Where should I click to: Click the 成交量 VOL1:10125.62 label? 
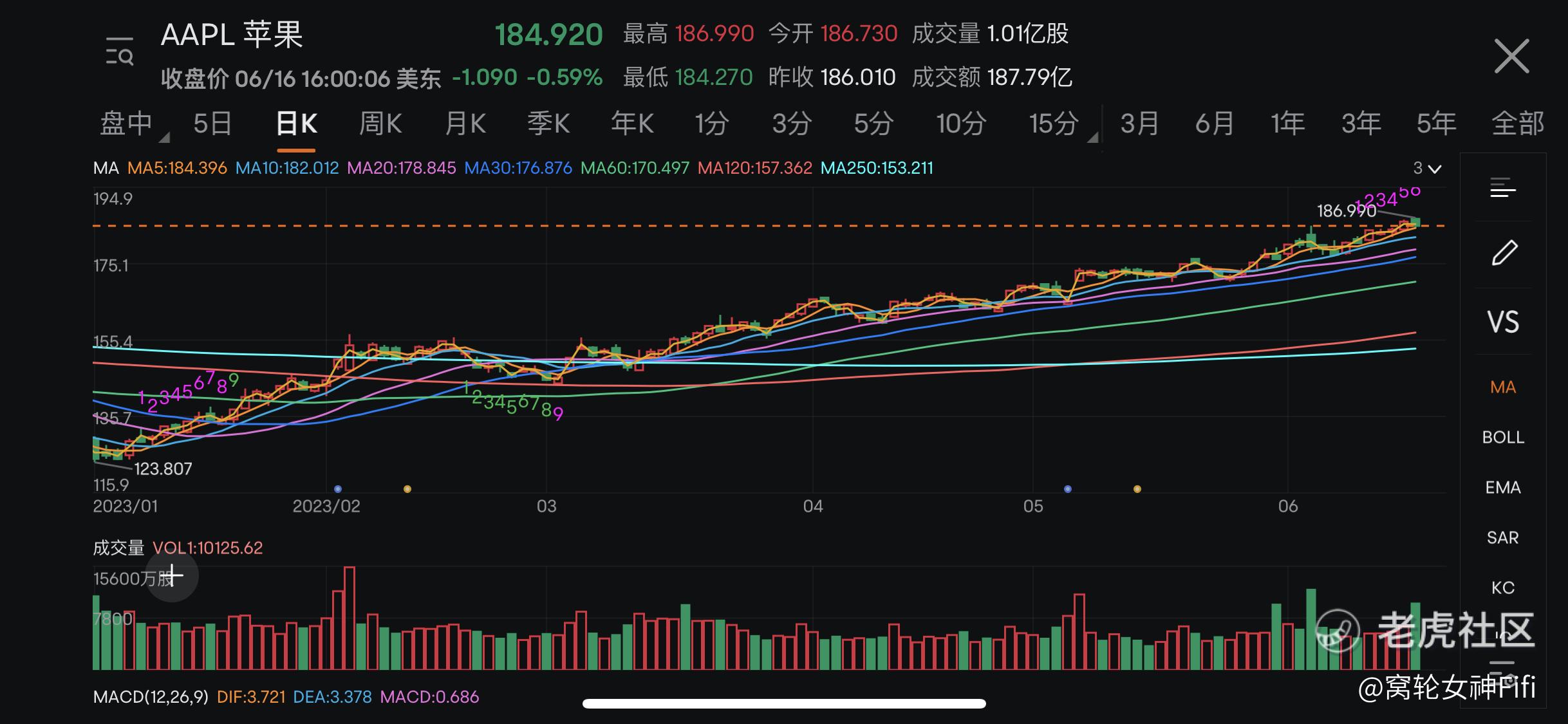[x=178, y=548]
